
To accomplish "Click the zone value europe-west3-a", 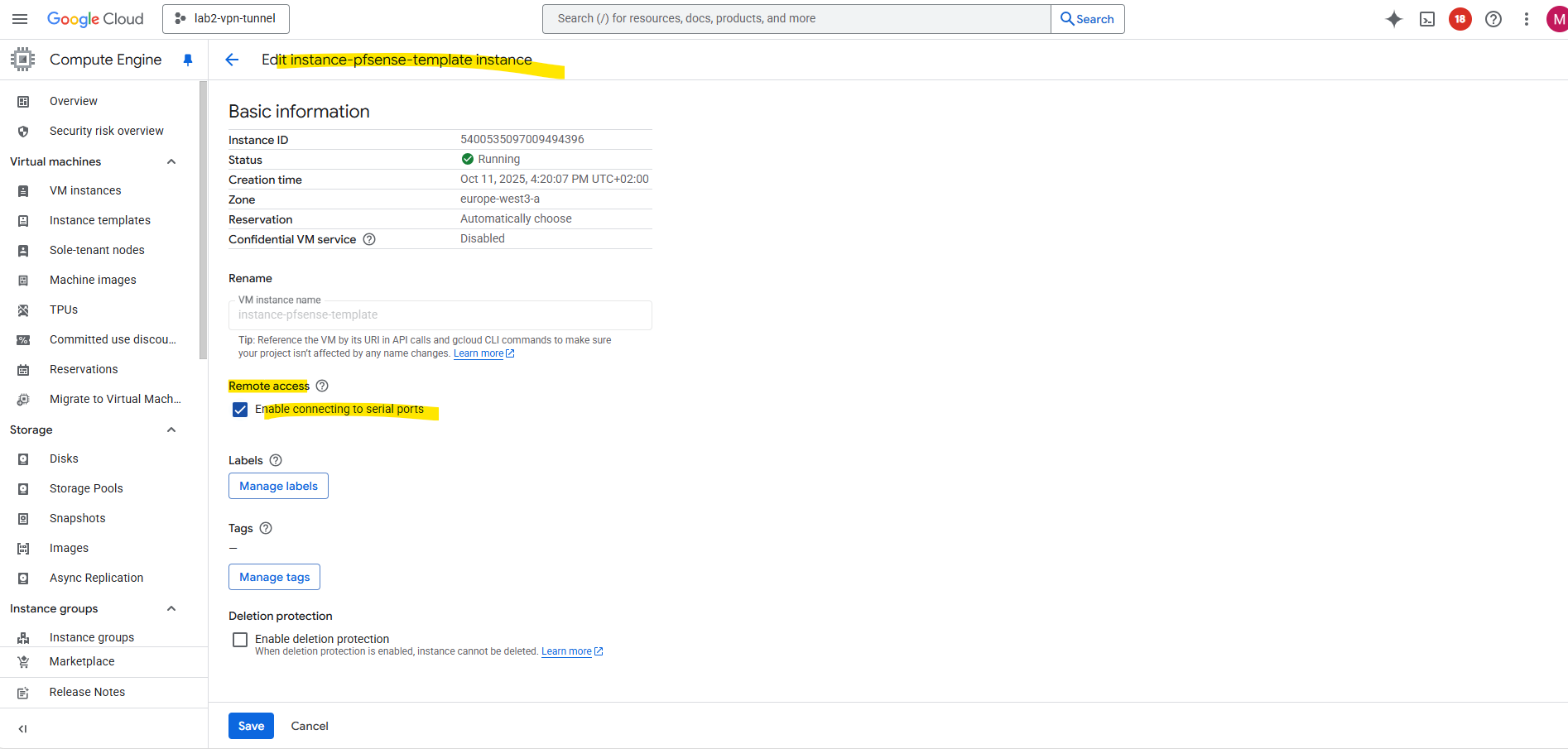I will 500,199.
